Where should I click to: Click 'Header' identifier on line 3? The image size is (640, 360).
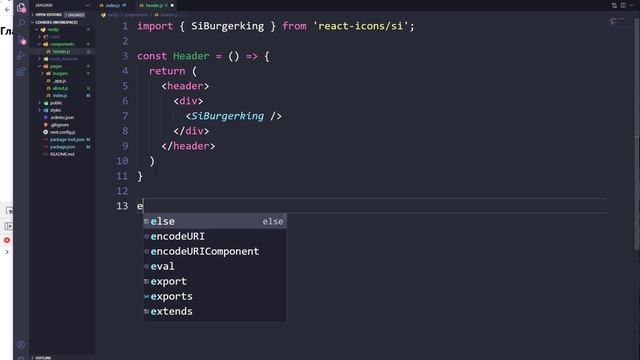pos(191,56)
